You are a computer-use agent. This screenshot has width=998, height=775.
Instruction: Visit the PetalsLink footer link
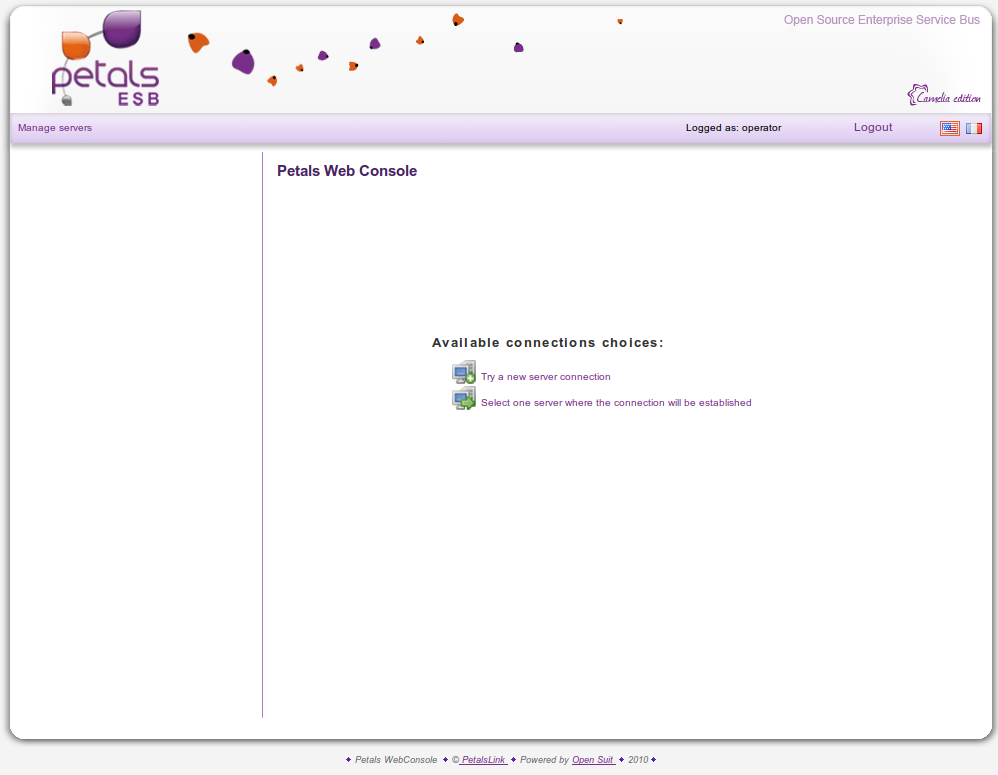[483, 760]
